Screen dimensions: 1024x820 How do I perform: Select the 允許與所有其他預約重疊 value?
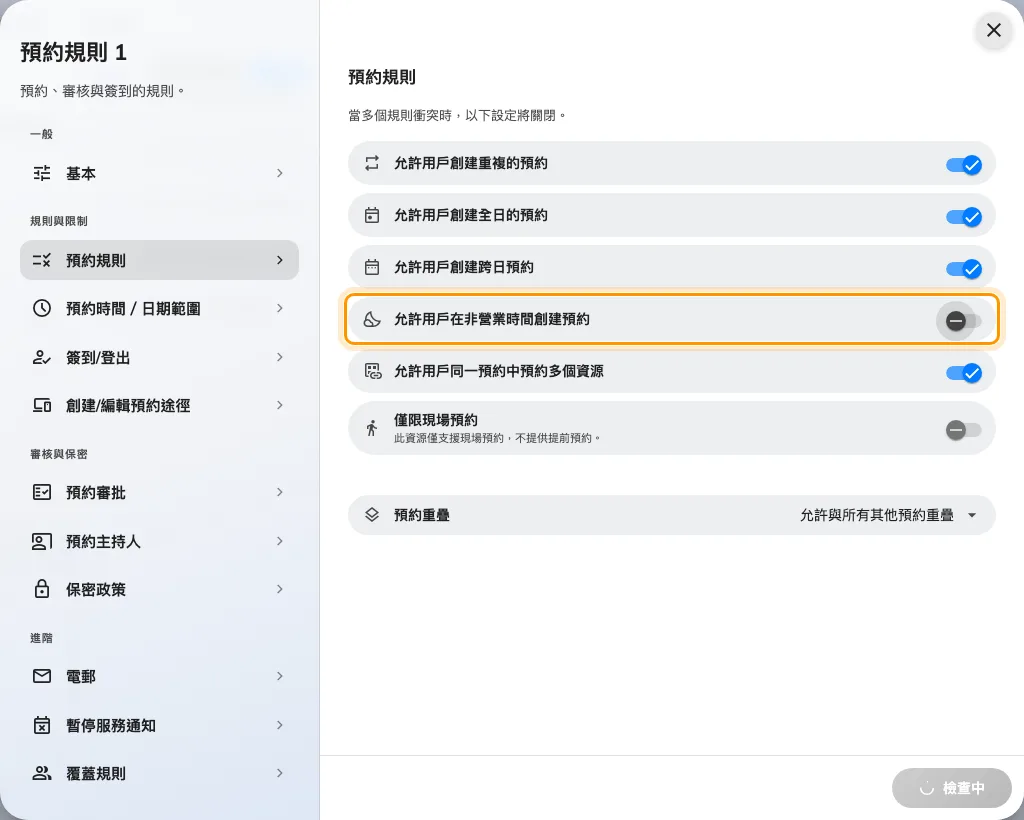tap(876, 515)
